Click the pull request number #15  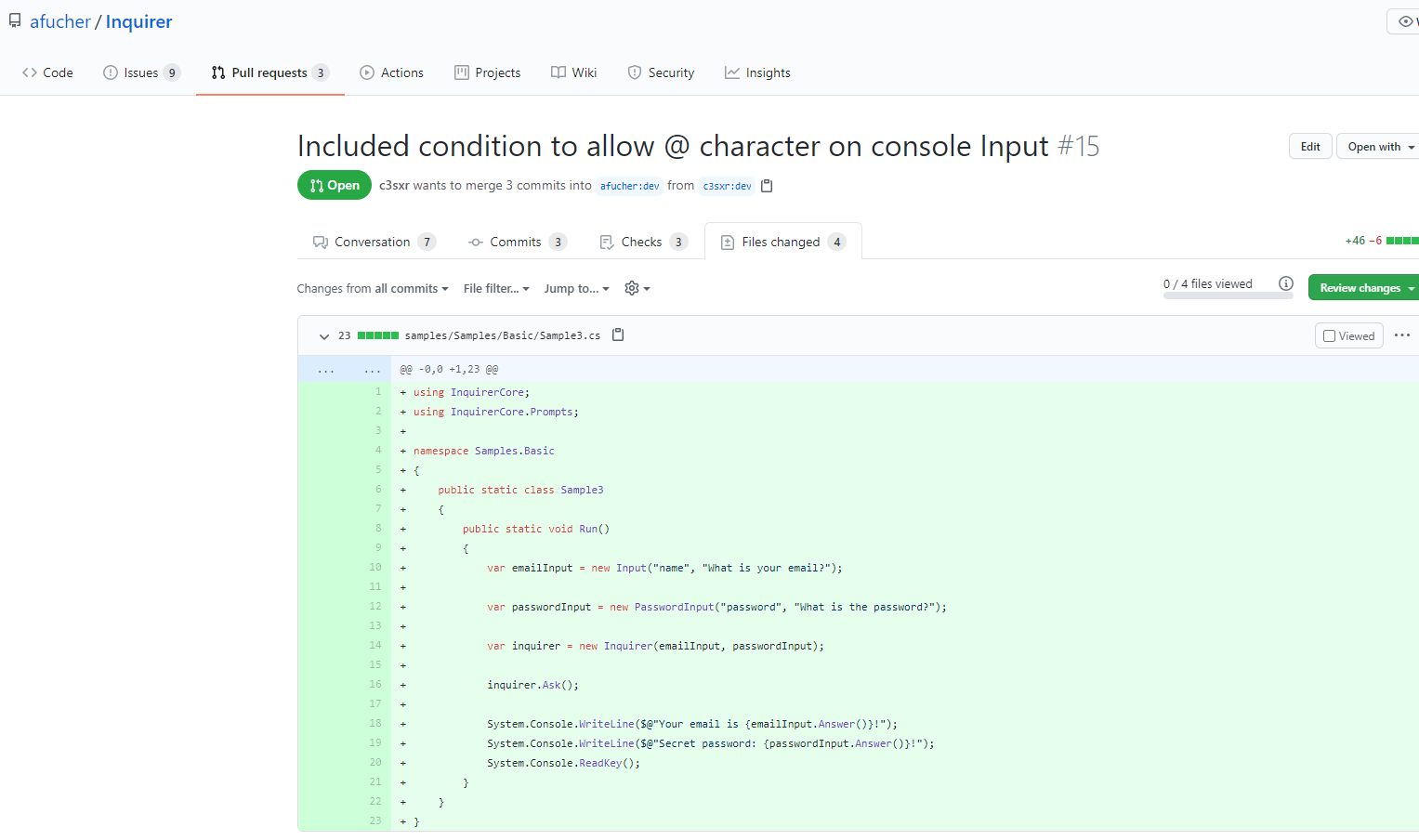[1079, 146]
